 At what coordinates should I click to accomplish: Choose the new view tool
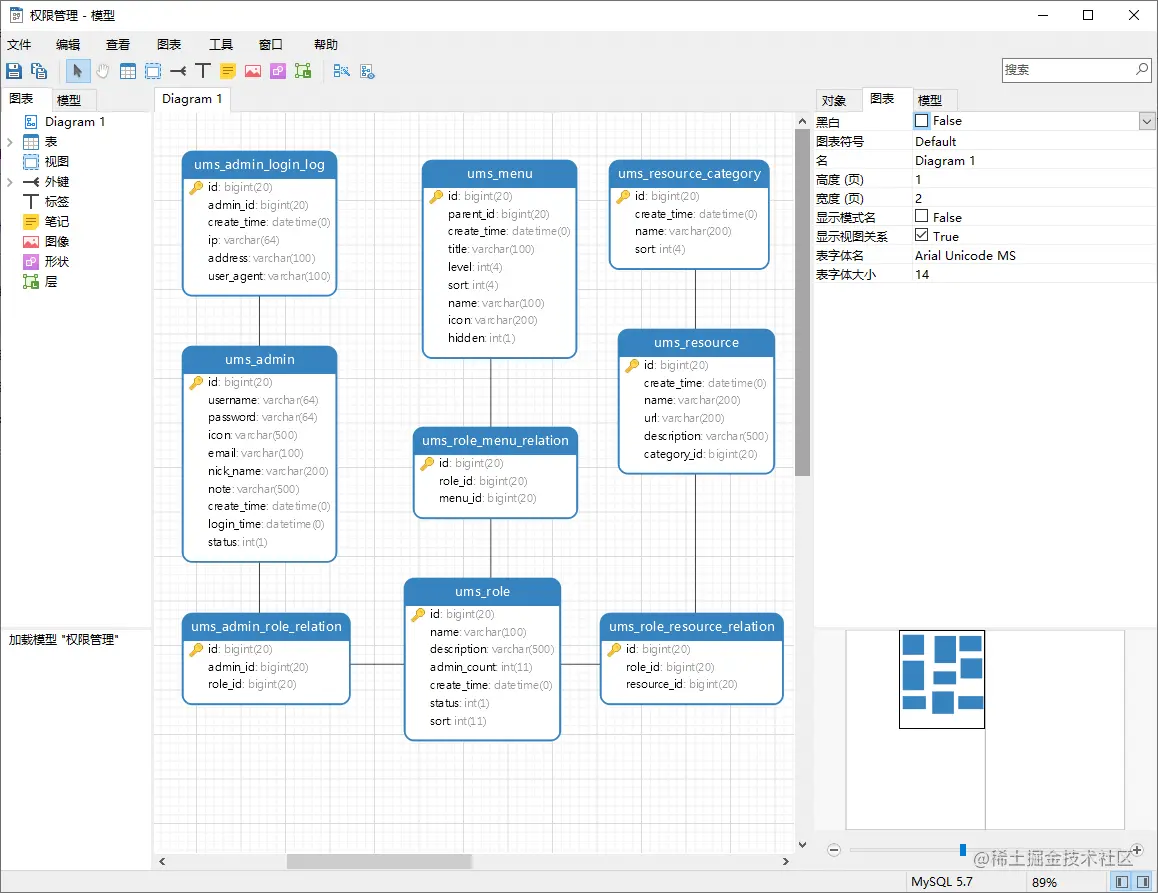point(153,71)
